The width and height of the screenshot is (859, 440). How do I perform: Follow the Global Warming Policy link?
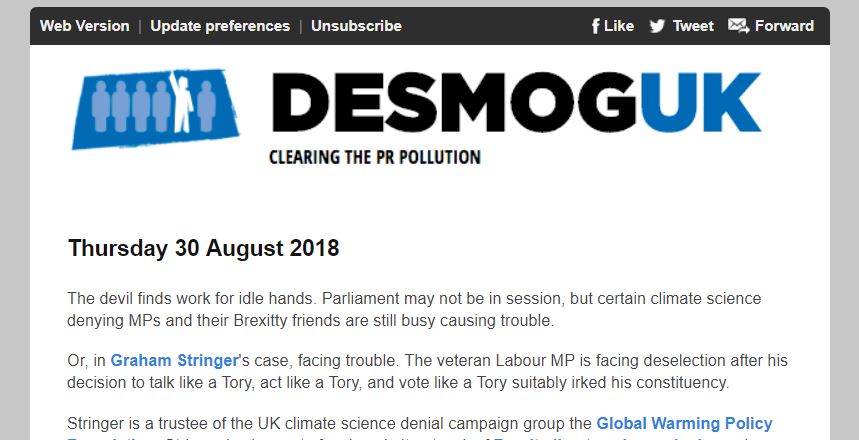click(x=684, y=424)
